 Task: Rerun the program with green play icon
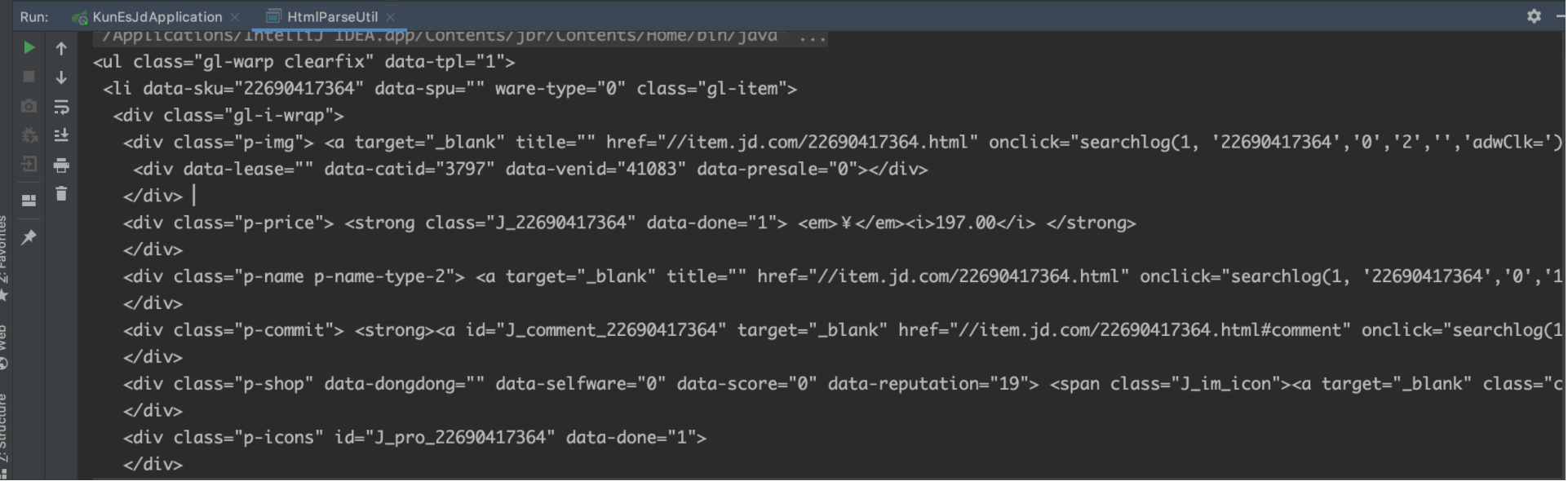(29, 48)
